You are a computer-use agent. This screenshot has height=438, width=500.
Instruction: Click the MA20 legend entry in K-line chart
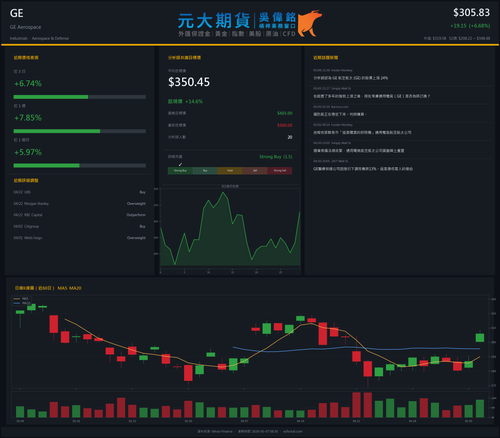coord(22,303)
